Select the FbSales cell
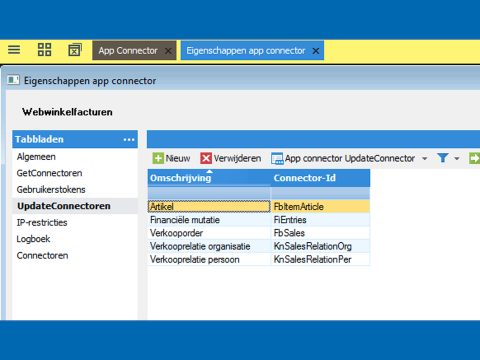The width and height of the screenshot is (480, 360). (320, 233)
